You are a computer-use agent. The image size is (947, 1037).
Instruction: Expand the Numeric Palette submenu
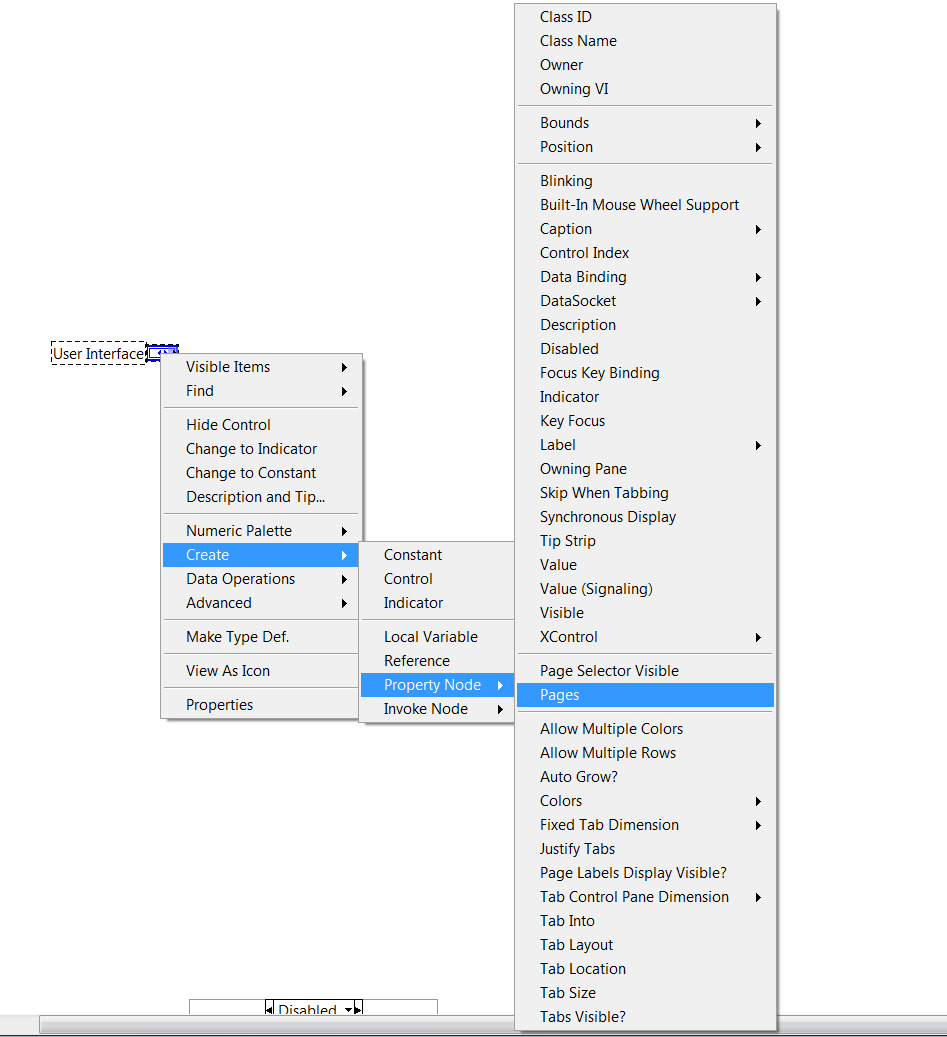[261, 531]
